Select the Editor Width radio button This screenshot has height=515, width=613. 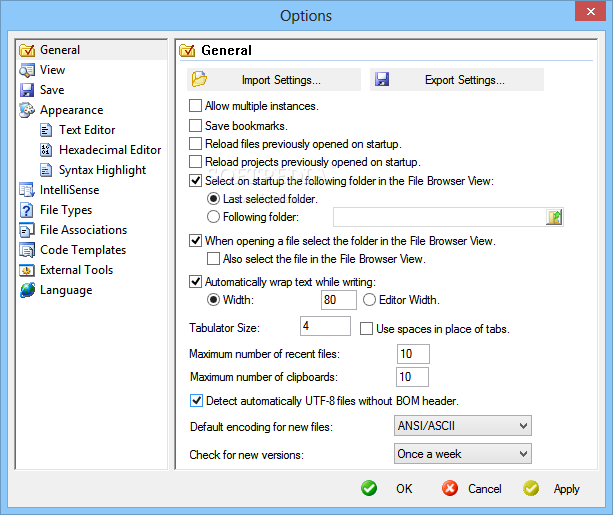[369, 300]
